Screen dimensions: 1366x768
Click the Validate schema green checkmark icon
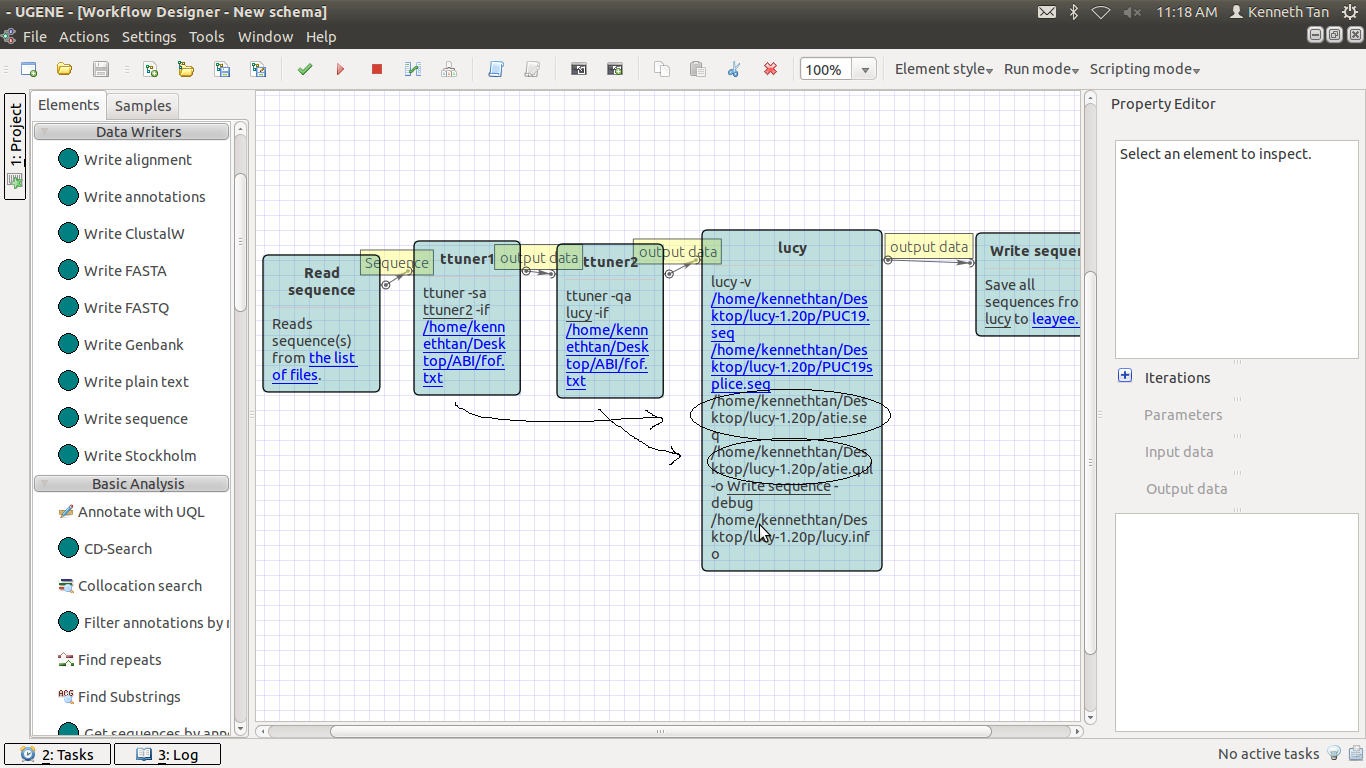pyautogui.click(x=305, y=69)
